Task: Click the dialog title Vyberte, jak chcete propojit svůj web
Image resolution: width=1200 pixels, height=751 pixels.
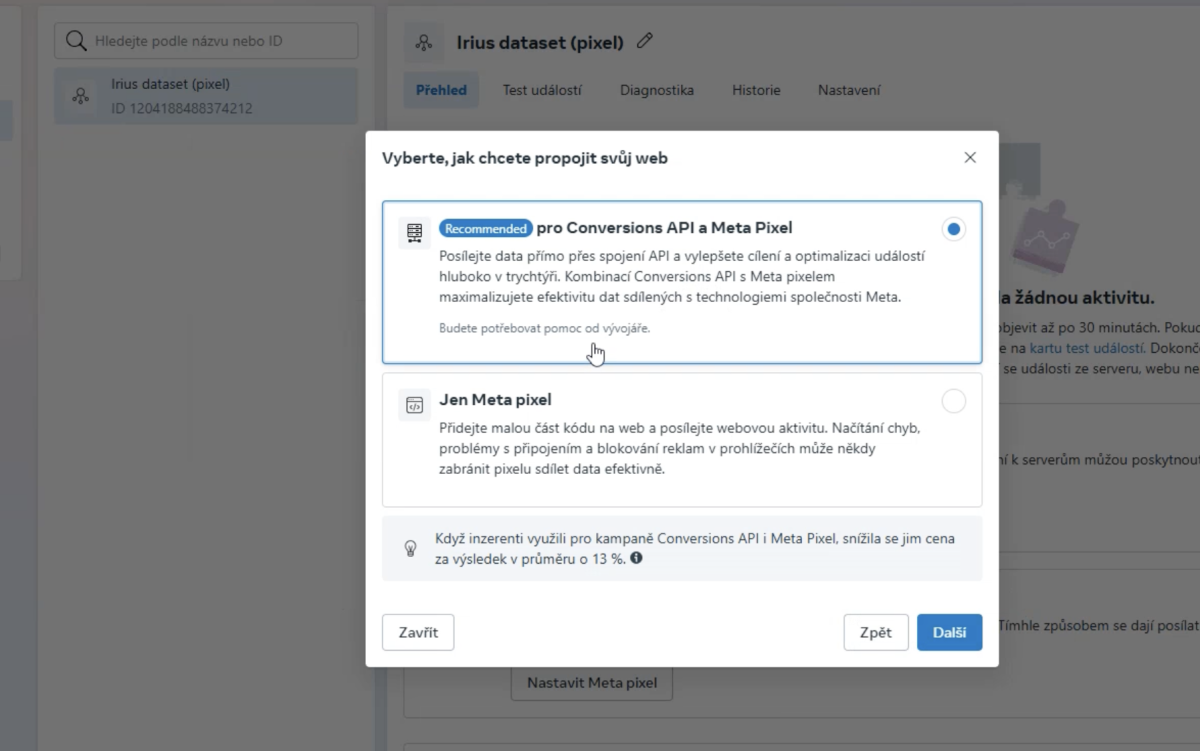Action: click(525, 158)
